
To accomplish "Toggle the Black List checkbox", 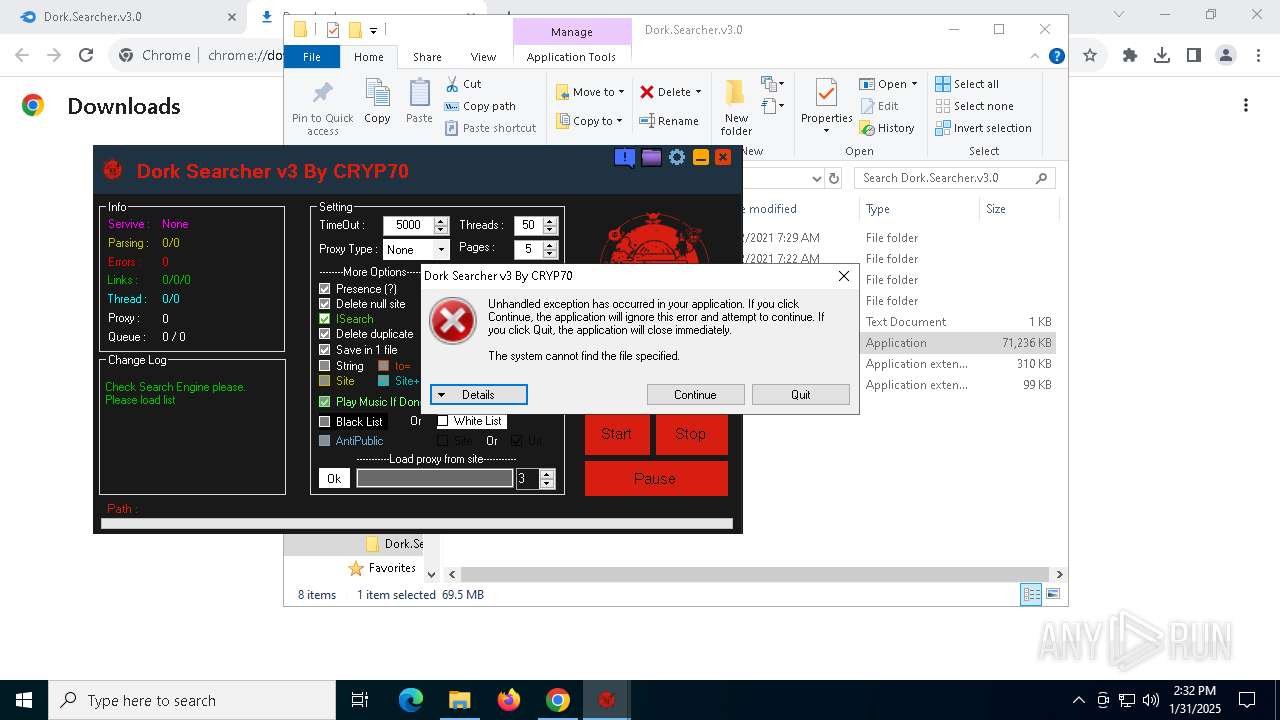I will pyautogui.click(x=324, y=422).
